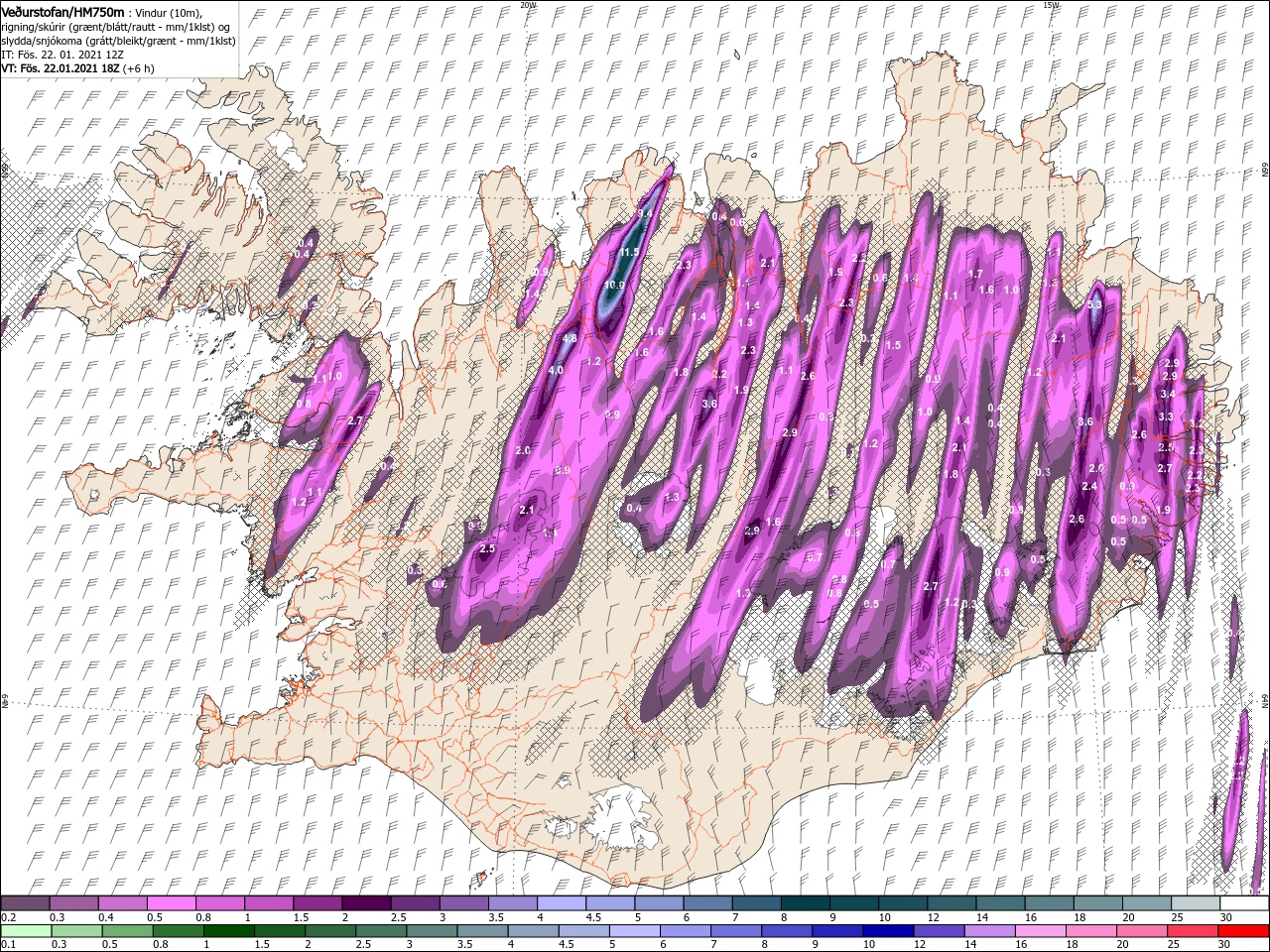Viewport: 1270px width, 952px height.
Task: Click the 10.9 precipitation value on the map
Action: point(614,285)
